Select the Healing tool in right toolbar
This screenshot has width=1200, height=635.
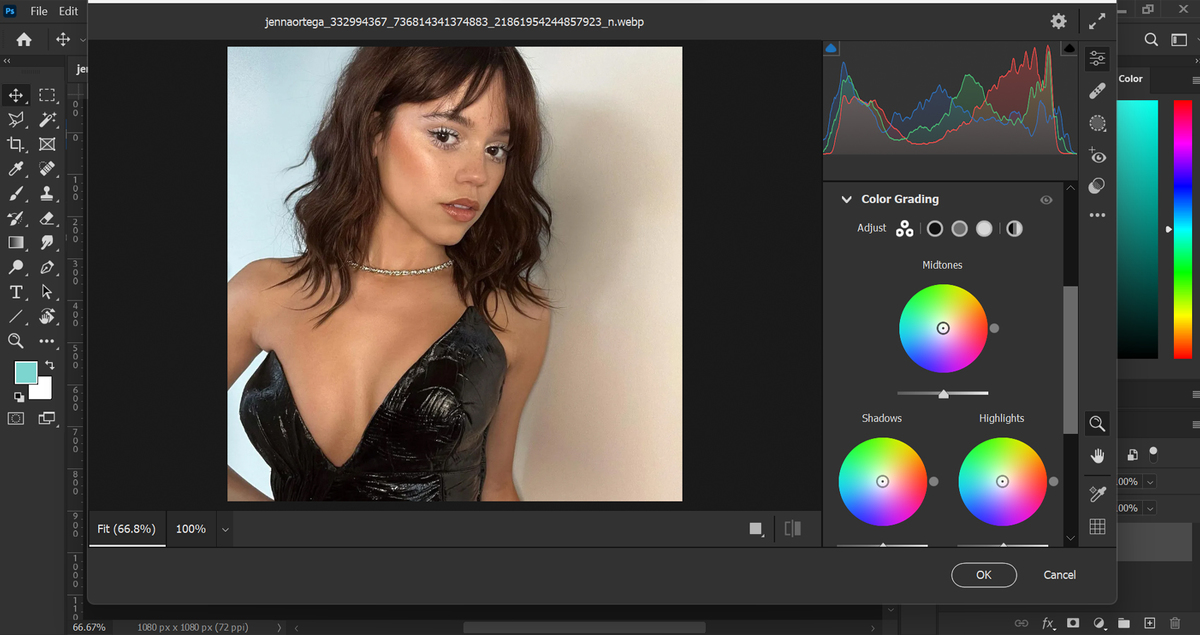[1097, 91]
